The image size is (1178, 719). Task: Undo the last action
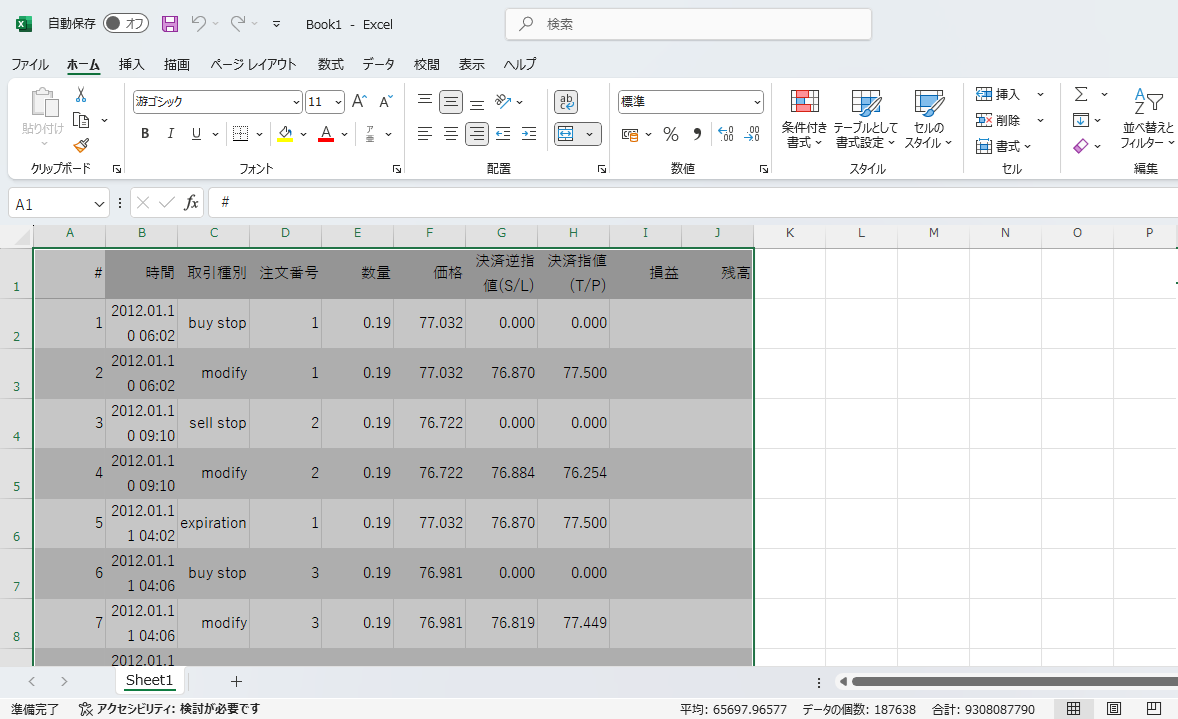(198, 24)
